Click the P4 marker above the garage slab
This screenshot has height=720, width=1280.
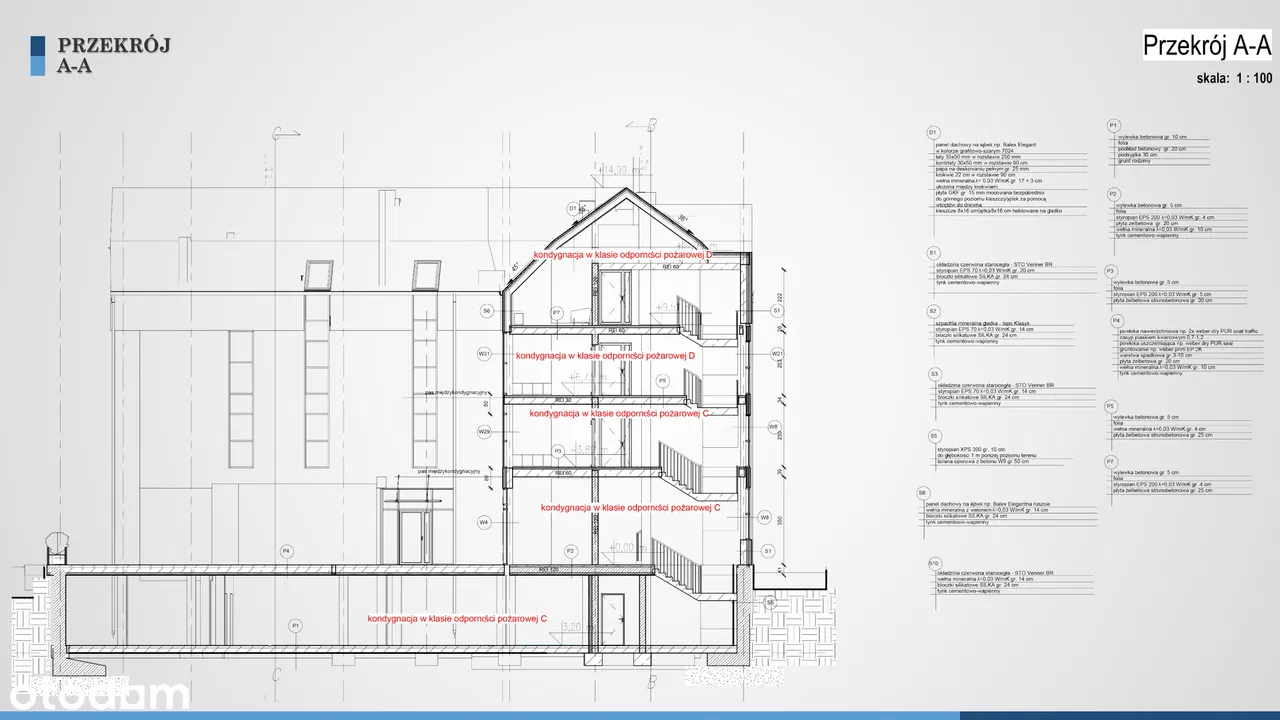pos(286,551)
